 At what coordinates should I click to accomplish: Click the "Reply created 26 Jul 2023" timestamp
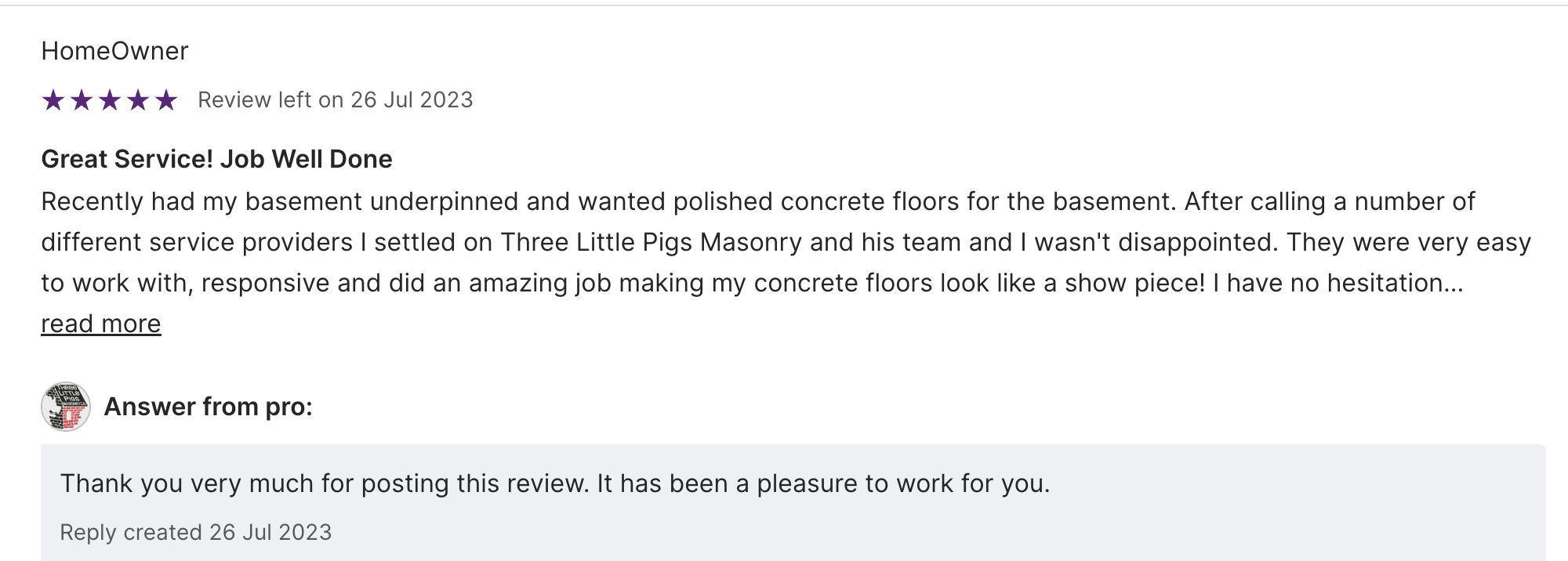[x=196, y=532]
